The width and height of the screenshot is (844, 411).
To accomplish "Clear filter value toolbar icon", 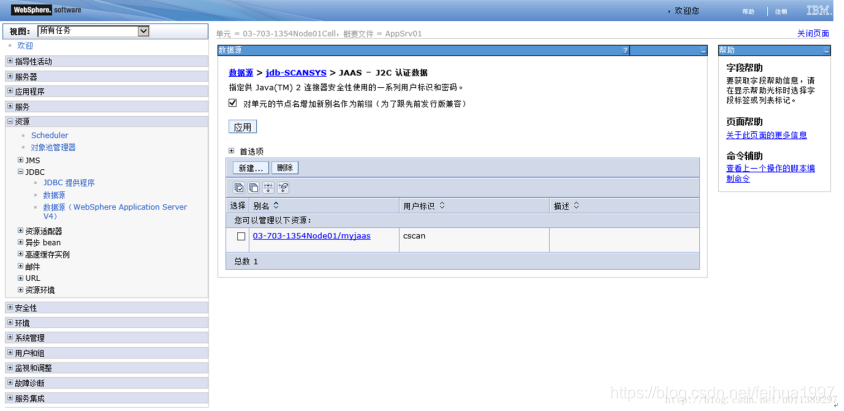I will tap(283, 188).
